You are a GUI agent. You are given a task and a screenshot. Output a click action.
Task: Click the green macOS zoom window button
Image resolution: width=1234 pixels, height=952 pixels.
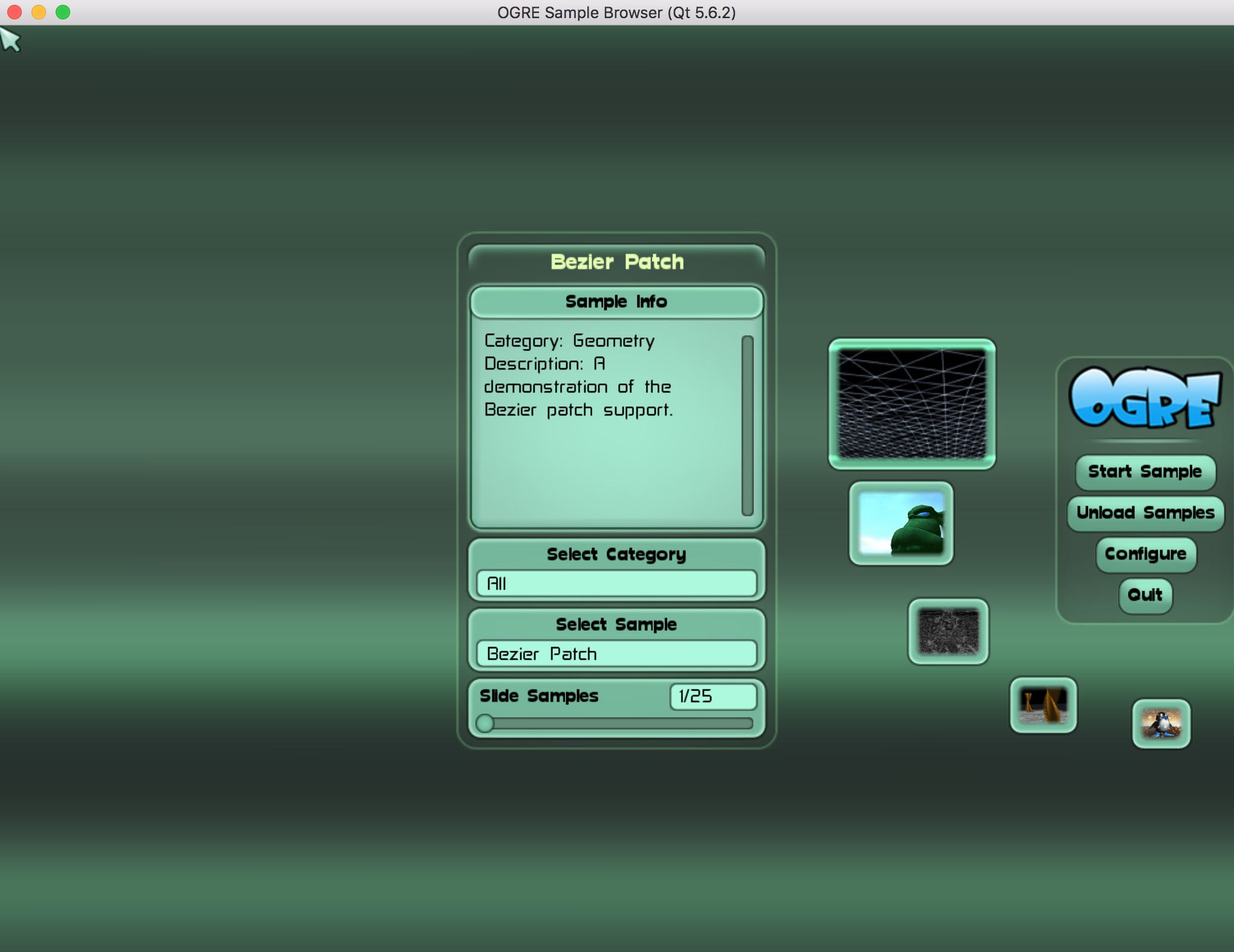coord(63,12)
